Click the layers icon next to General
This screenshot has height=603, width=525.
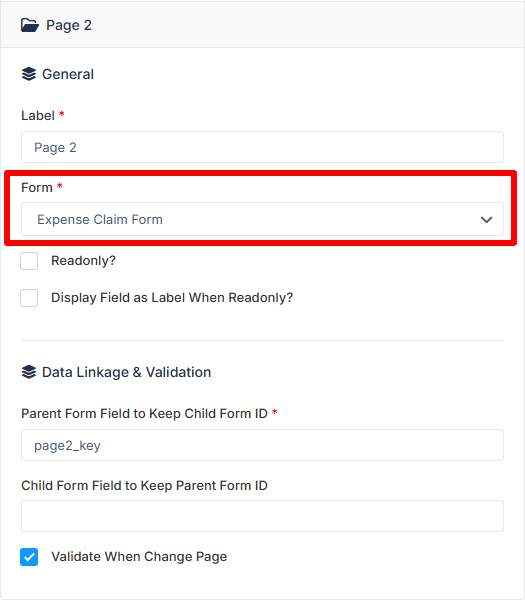point(29,74)
